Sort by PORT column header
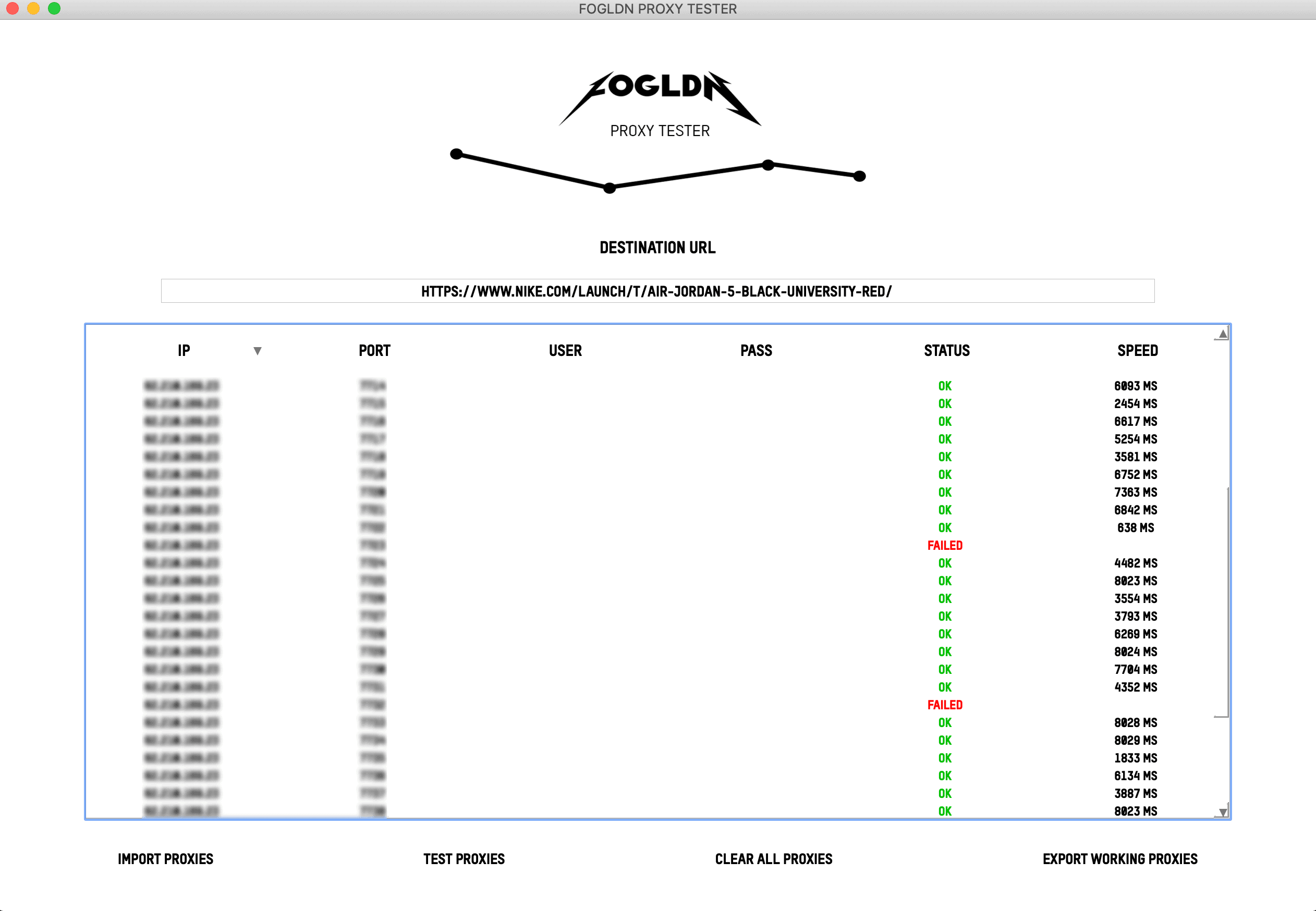Screen dimensions: 1316x911 374,350
